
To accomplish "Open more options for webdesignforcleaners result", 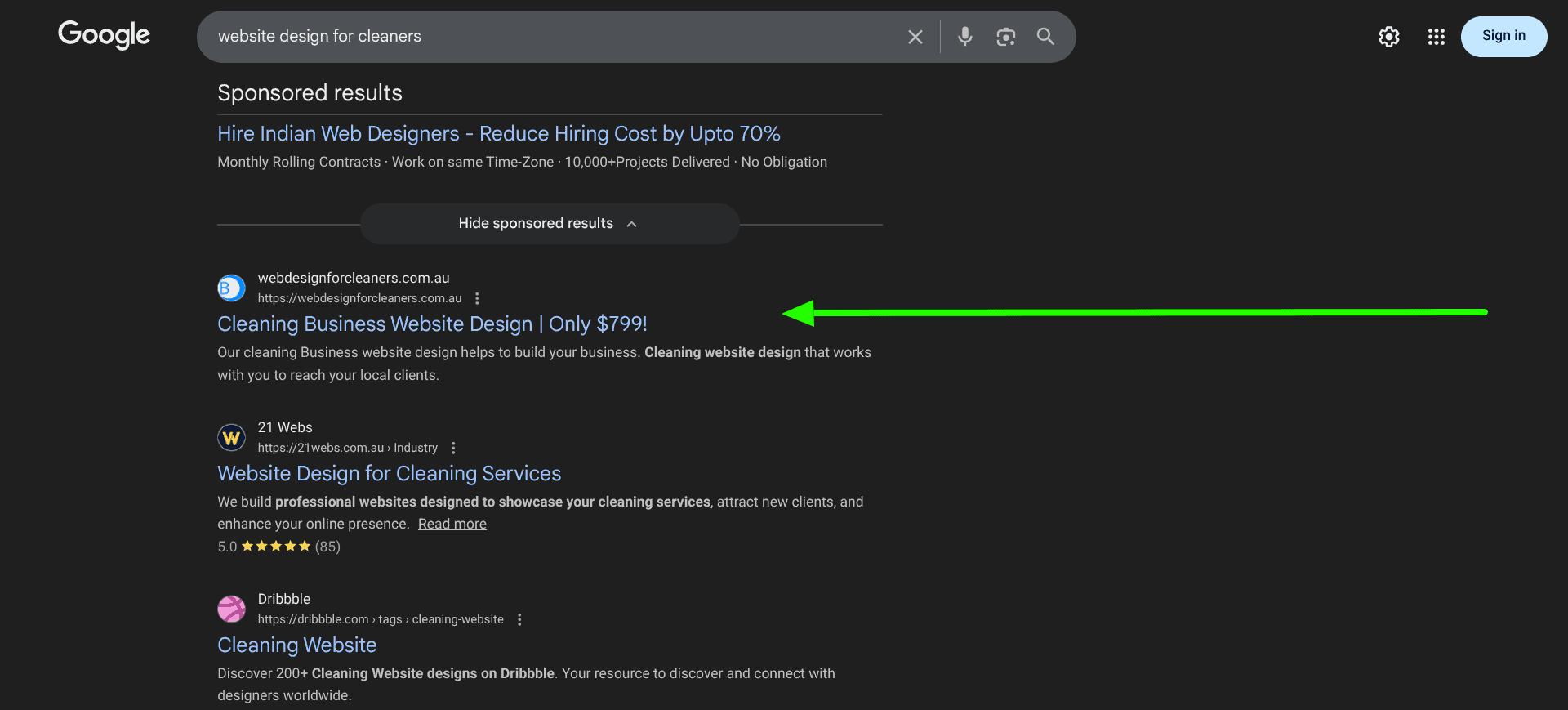I will click(x=477, y=298).
